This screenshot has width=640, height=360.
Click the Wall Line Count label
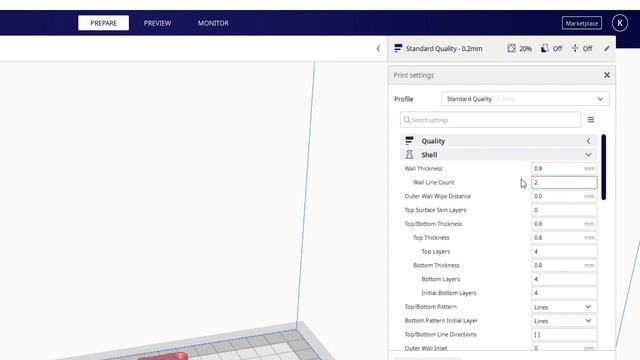coord(433,182)
